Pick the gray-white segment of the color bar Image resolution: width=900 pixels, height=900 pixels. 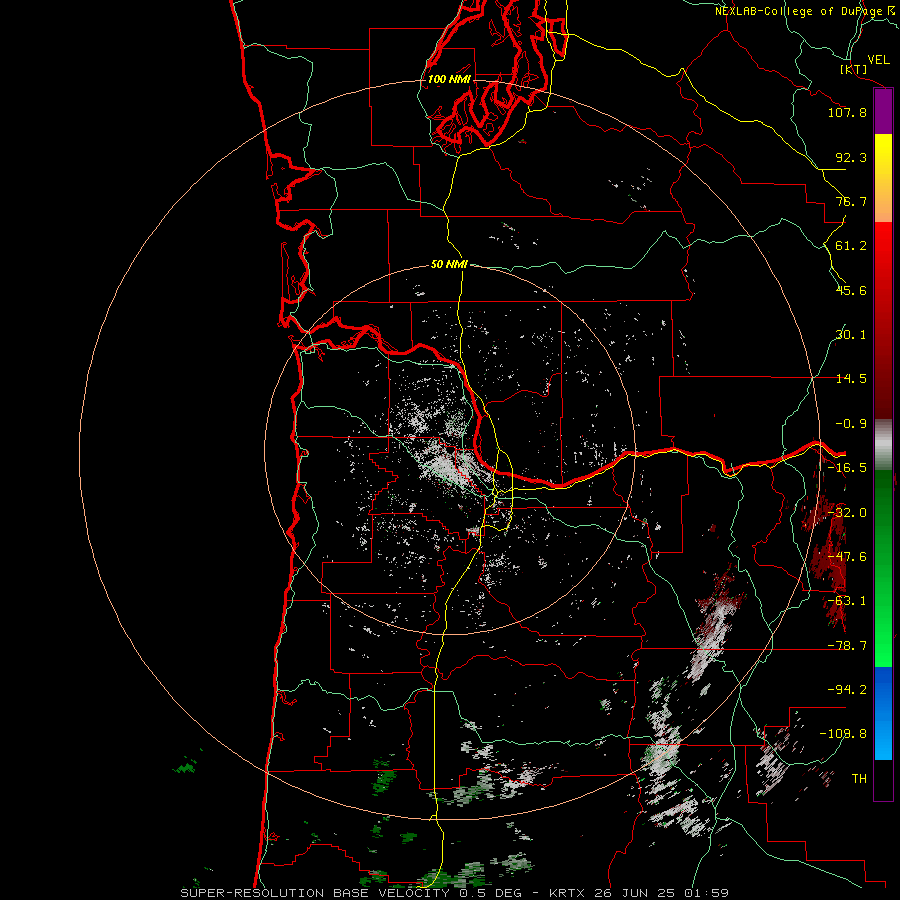883,445
